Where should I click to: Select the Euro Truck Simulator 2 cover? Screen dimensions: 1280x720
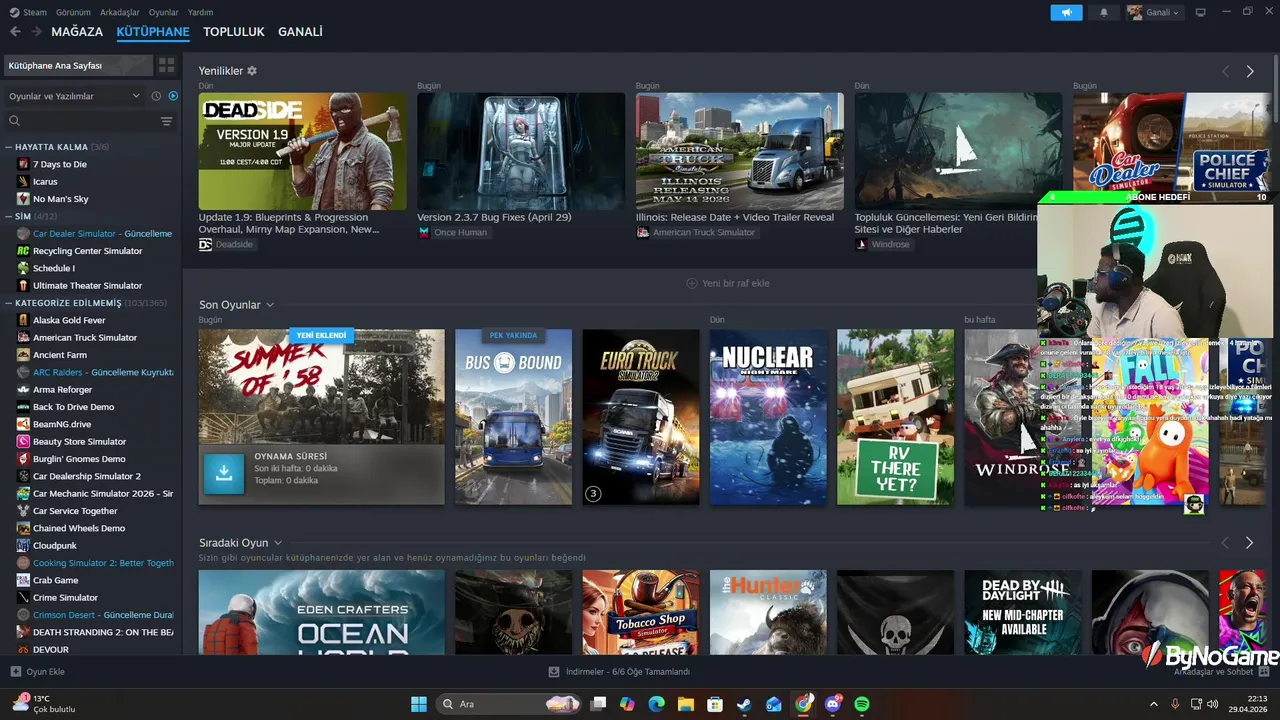tap(641, 417)
